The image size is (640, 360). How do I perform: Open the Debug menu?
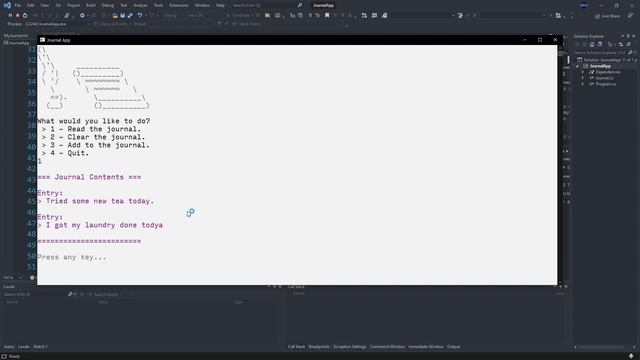point(107,5)
